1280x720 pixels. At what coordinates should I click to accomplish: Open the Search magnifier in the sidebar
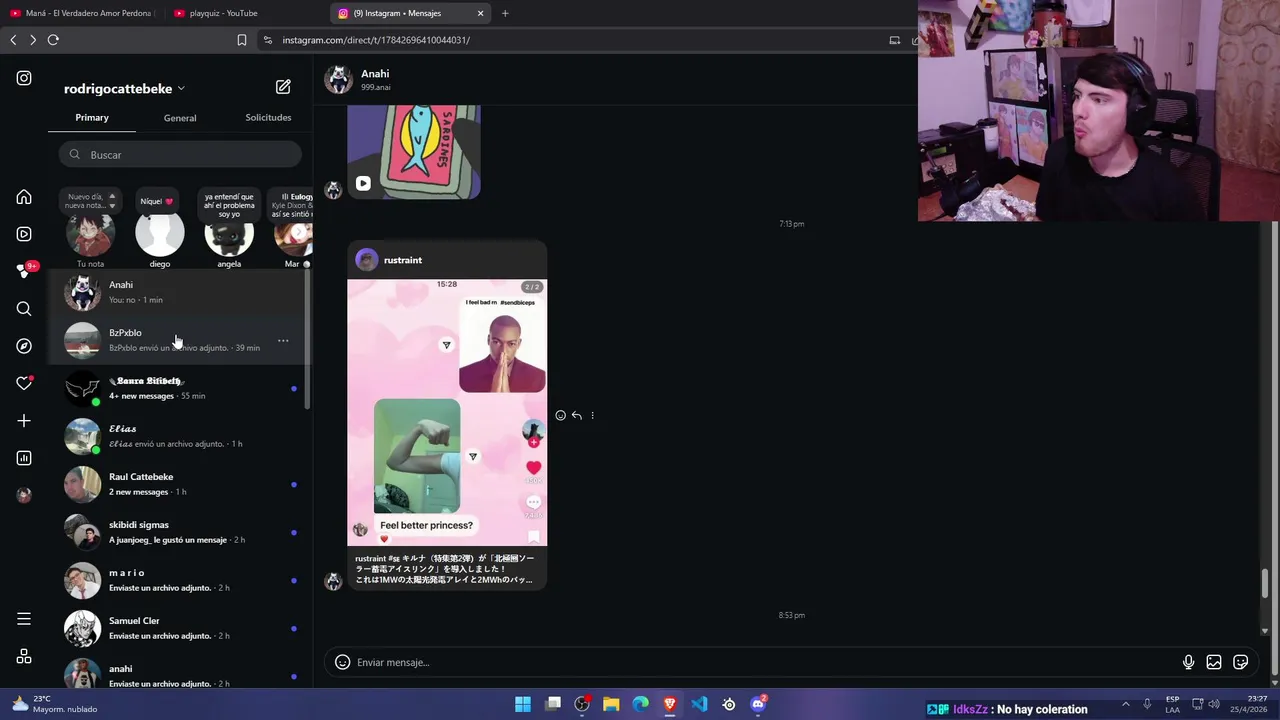24,309
